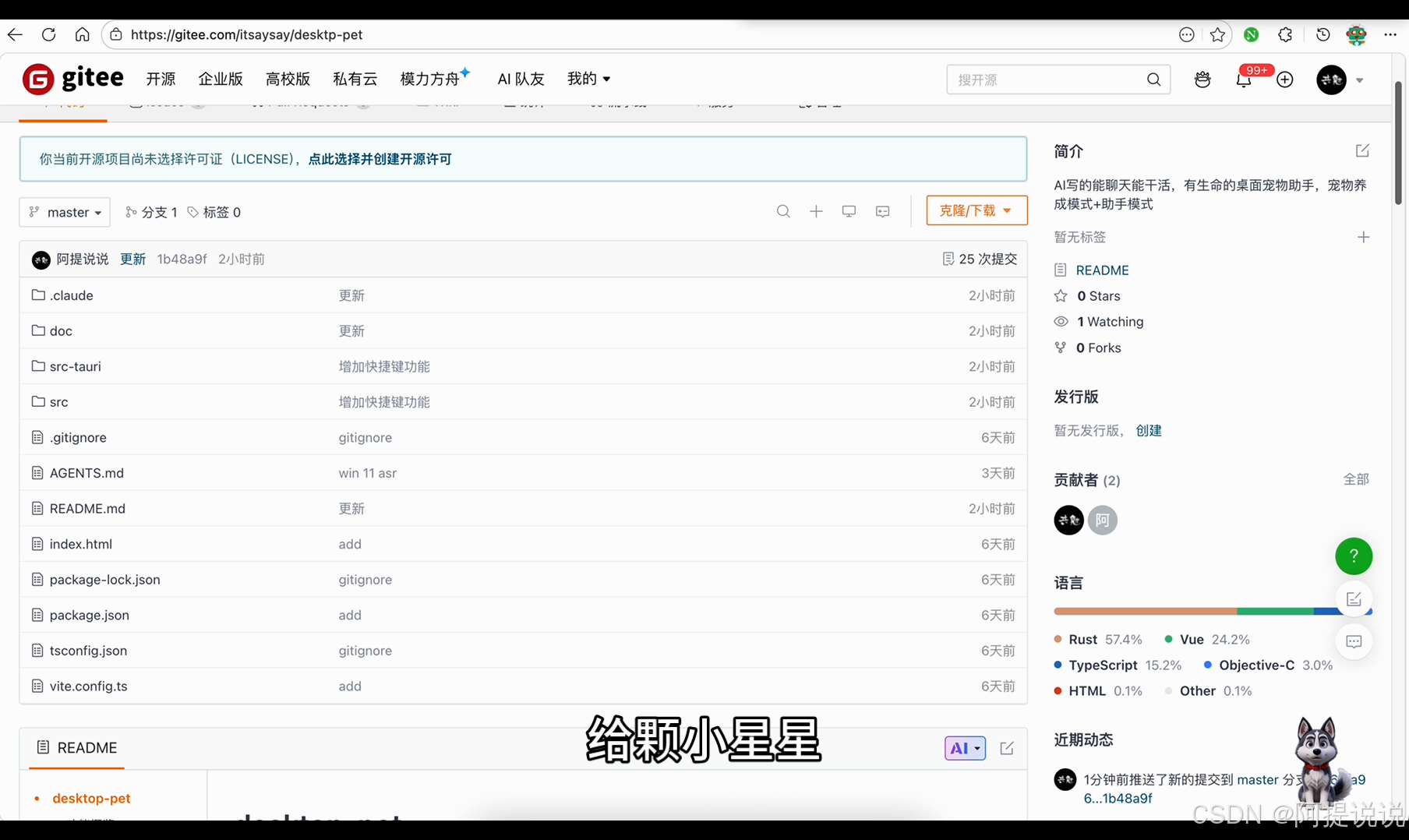Viewport: 1409px width, 840px height.
Task: Open the Web IDE monitor icon
Action: coord(849,211)
